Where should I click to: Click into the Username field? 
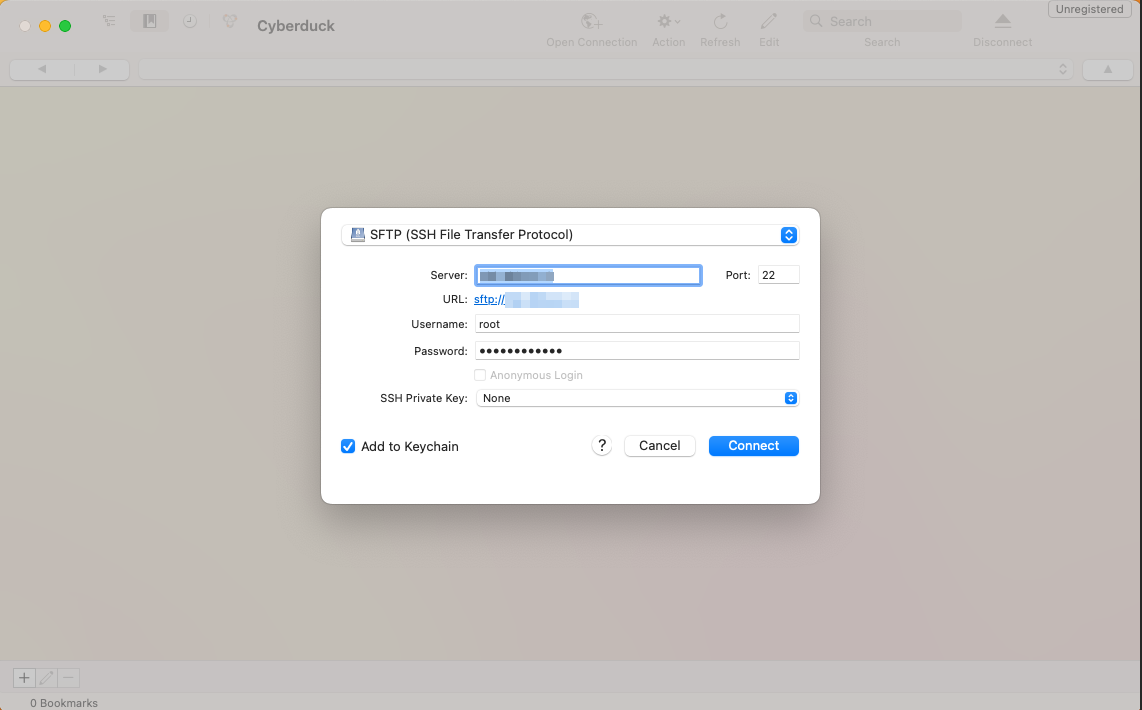(x=637, y=324)
